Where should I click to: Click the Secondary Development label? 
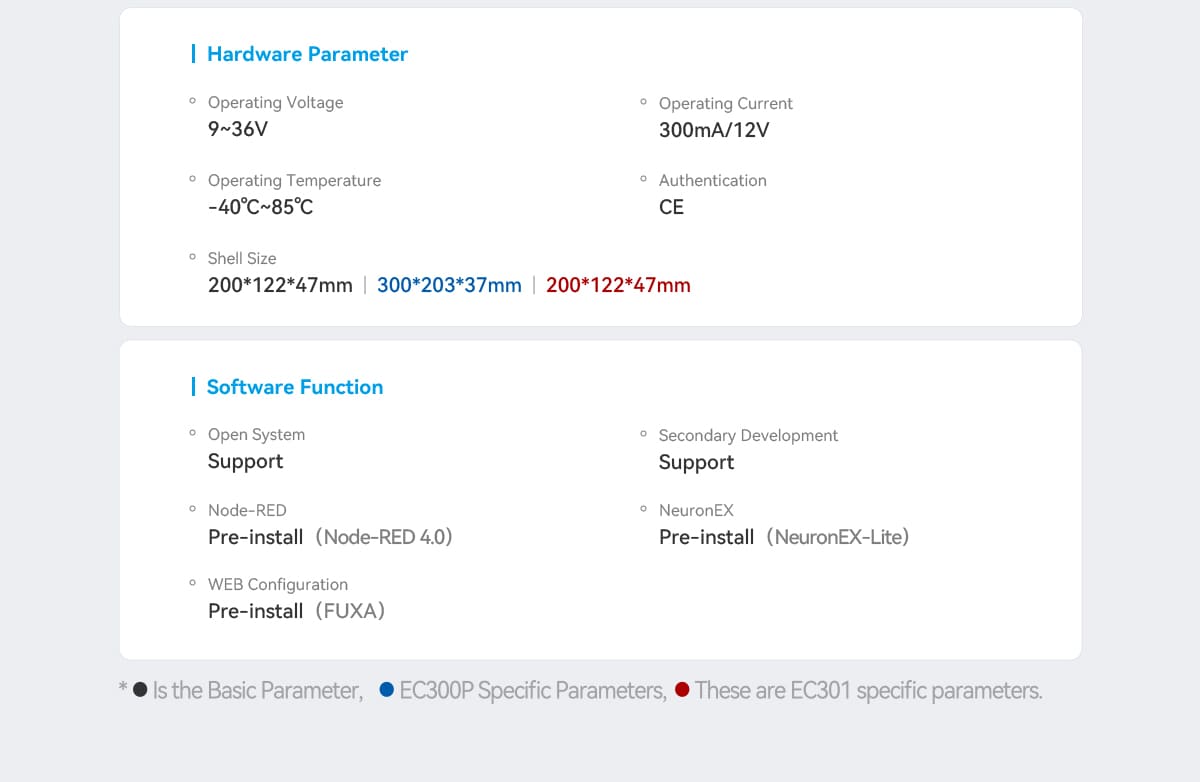coord(748,435)
